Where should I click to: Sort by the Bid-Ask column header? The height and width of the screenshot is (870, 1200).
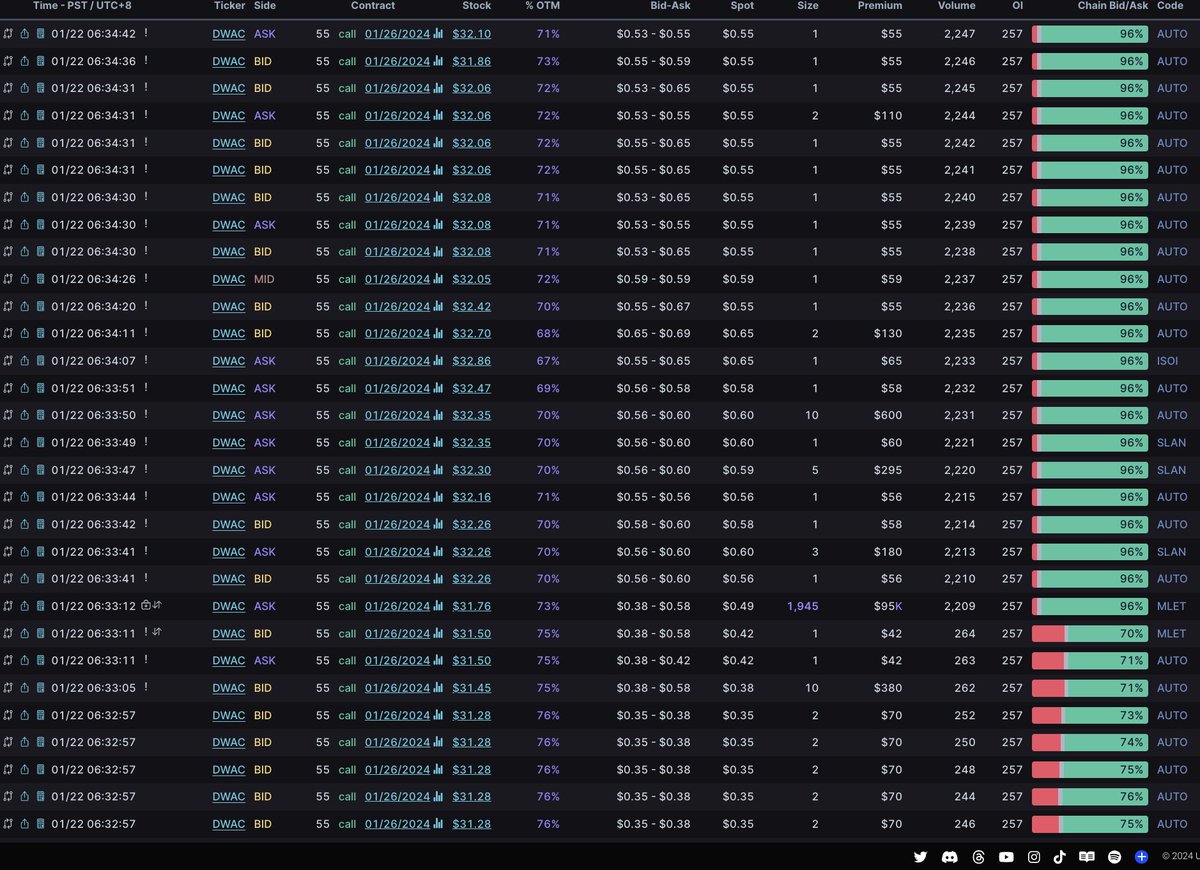point(668,6)
